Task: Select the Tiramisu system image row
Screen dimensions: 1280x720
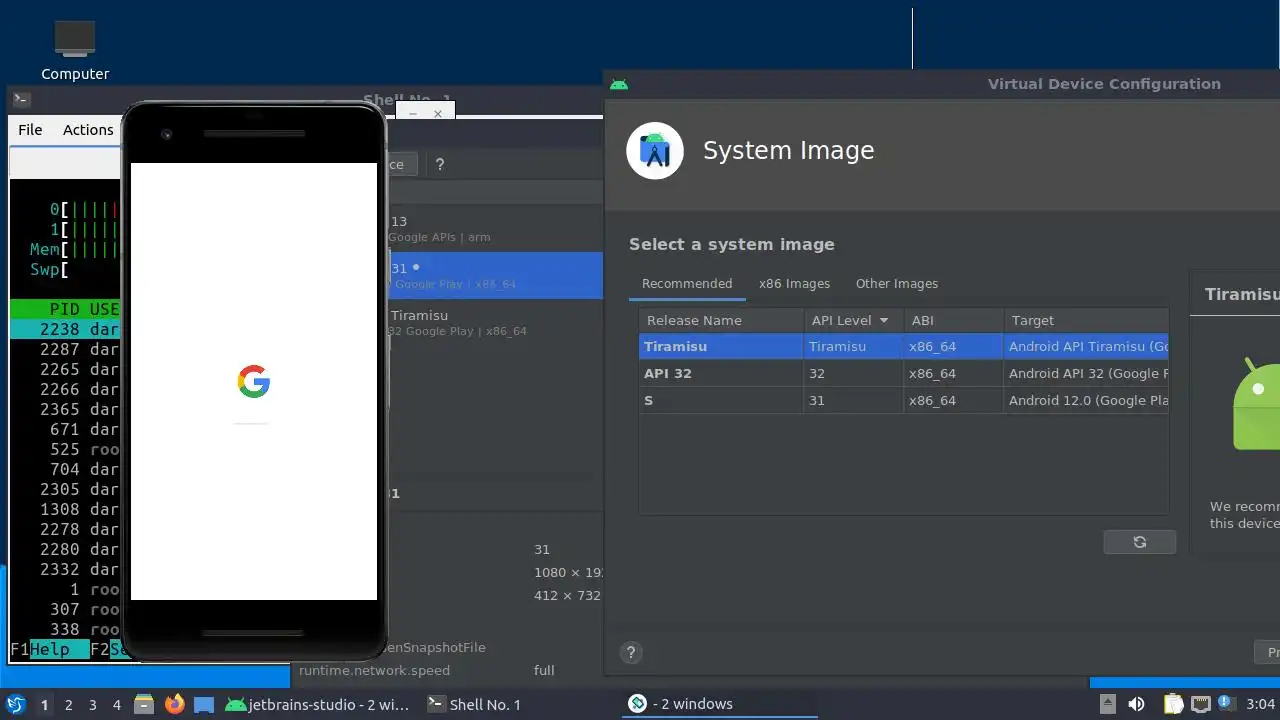Action: pyautogui.click(x=904, y=347)
